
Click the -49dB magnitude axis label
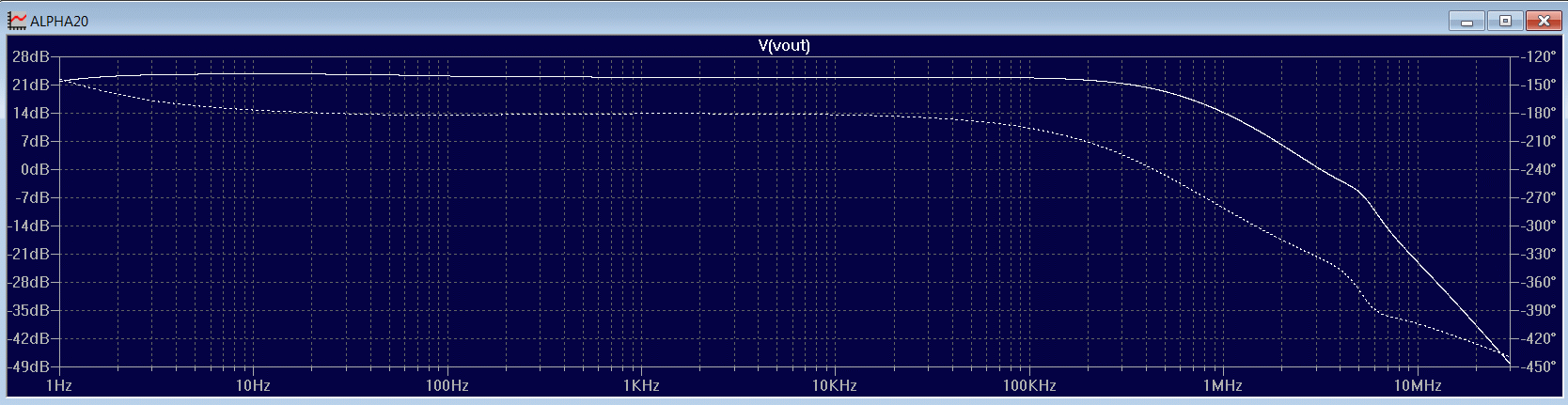point(28,366)
